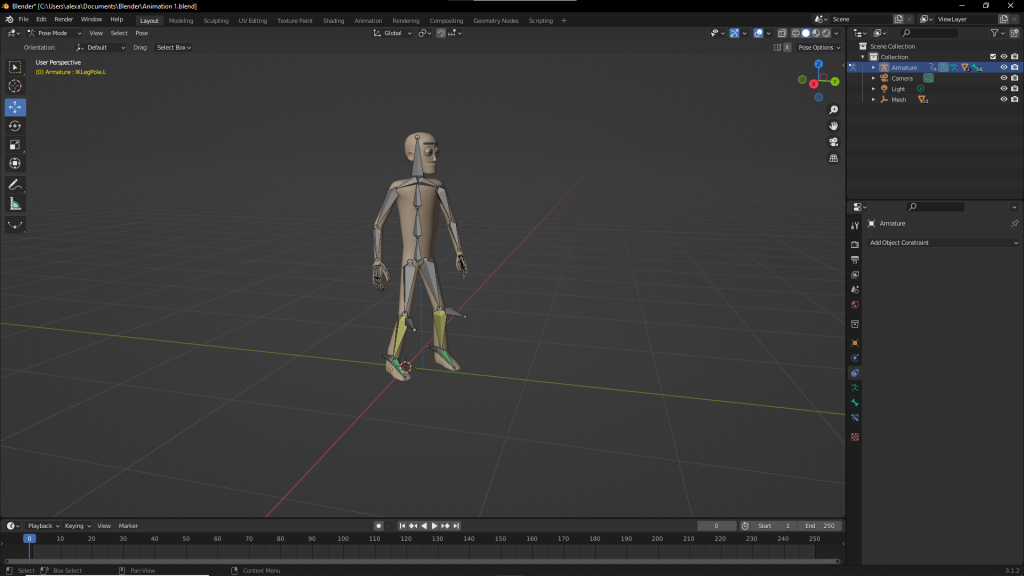The height and width of the screenshot is (576, 1024).
Task: Click the timeline scrollbar below the frame numbers
Action: point(420,561)
